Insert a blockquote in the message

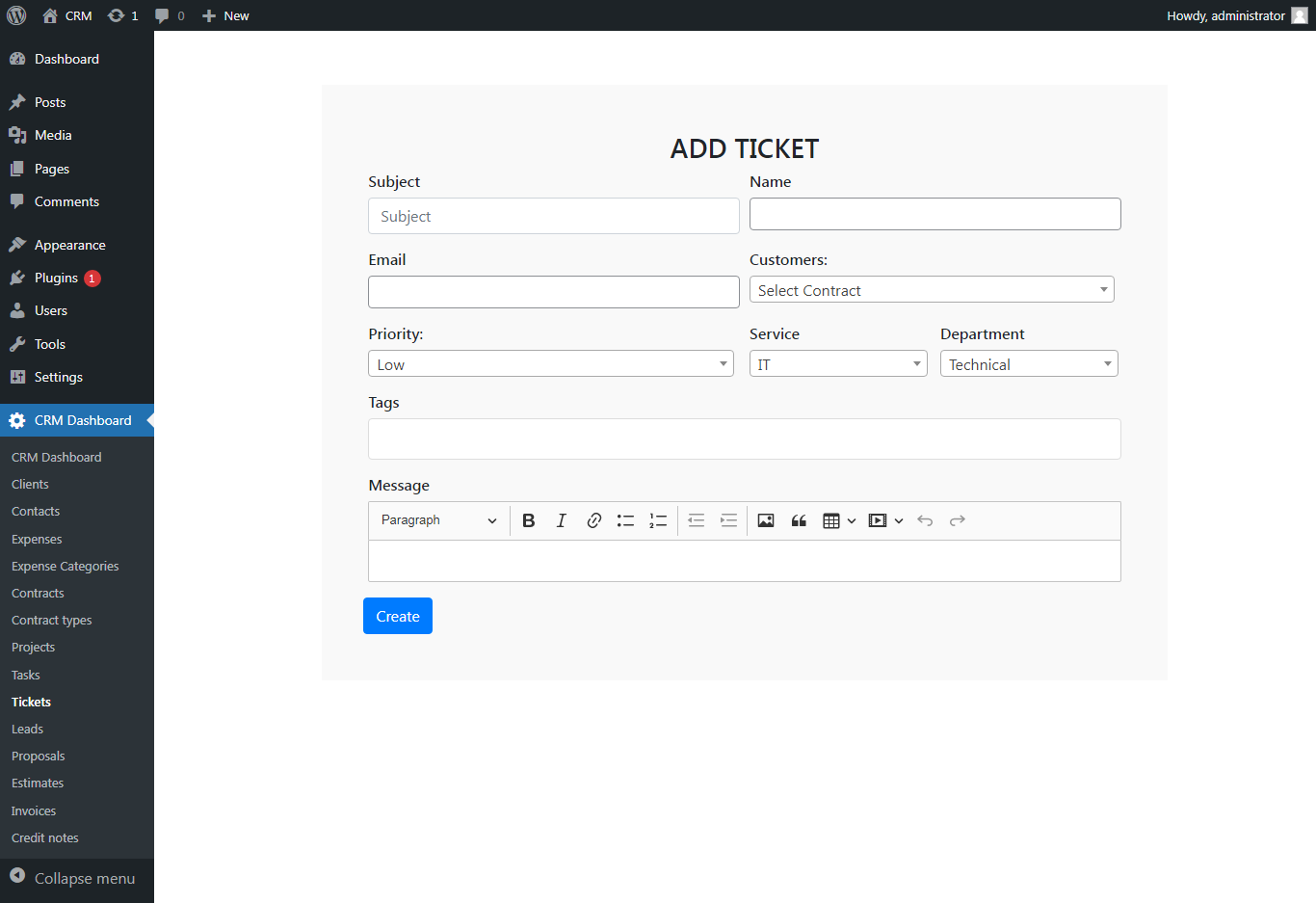point(798,519)
